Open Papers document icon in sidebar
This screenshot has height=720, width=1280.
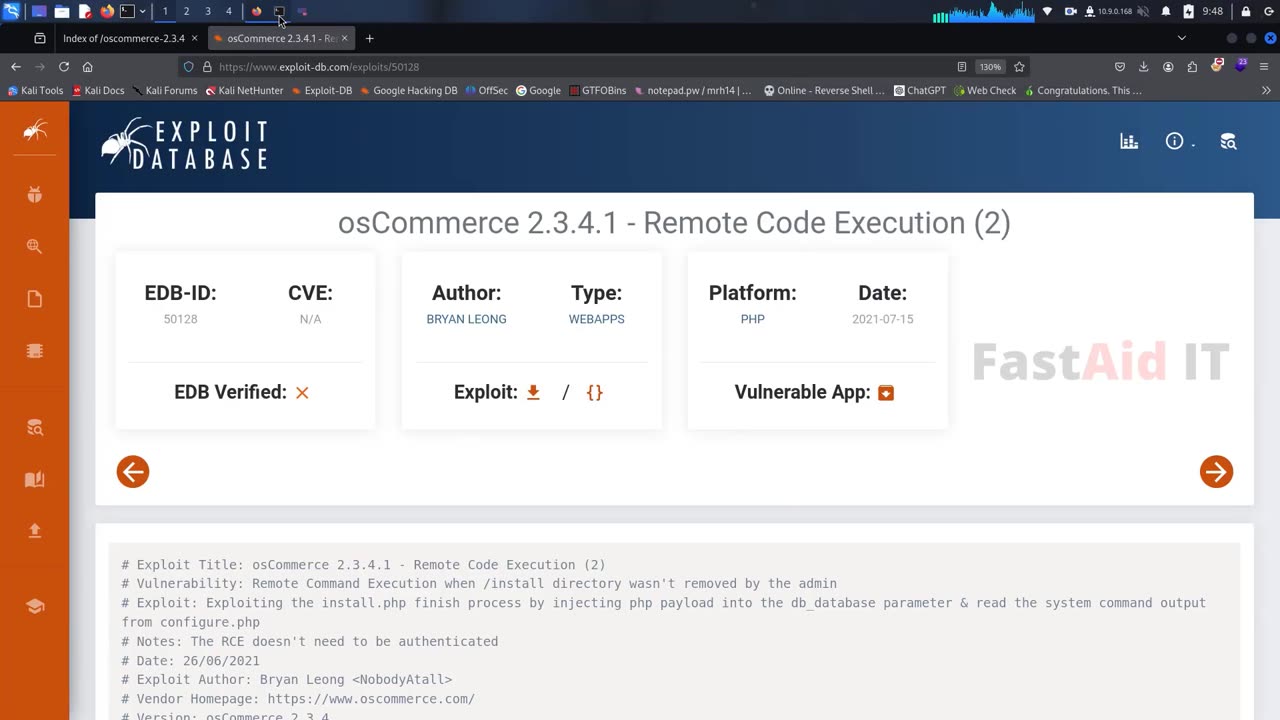point(35,299)
